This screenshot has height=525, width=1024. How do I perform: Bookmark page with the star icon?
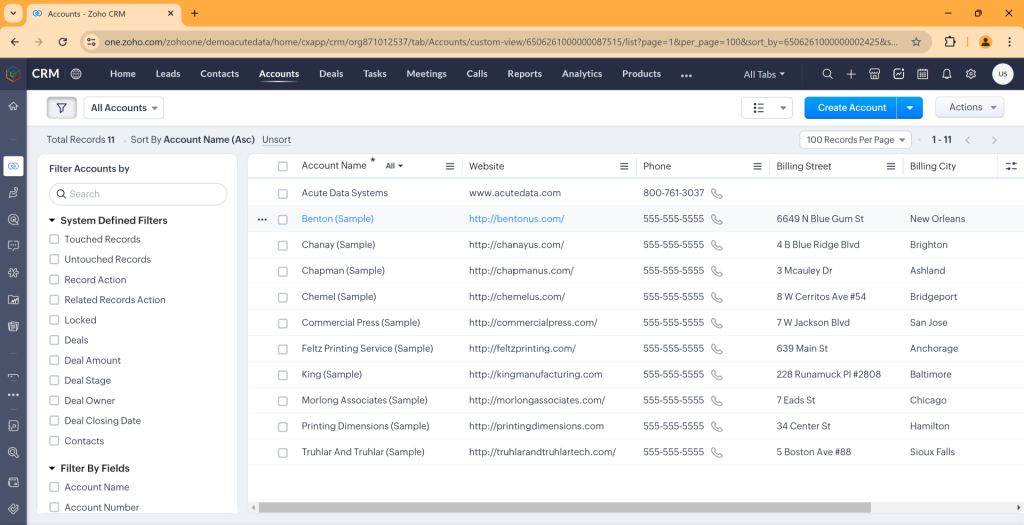click(x=916, y=42)
